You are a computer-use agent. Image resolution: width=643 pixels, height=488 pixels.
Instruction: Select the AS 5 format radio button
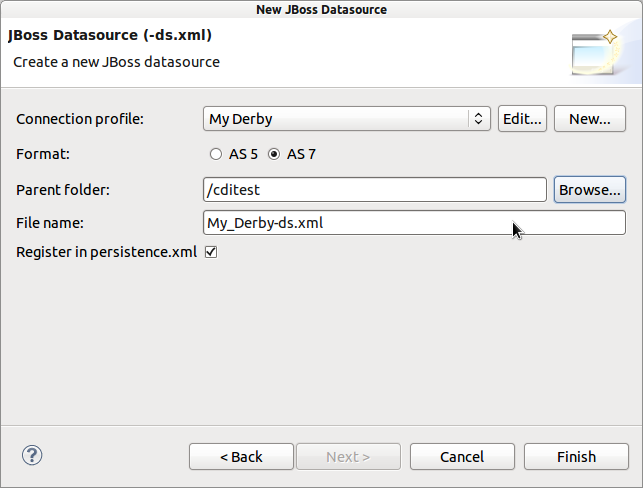click(216, 154)
